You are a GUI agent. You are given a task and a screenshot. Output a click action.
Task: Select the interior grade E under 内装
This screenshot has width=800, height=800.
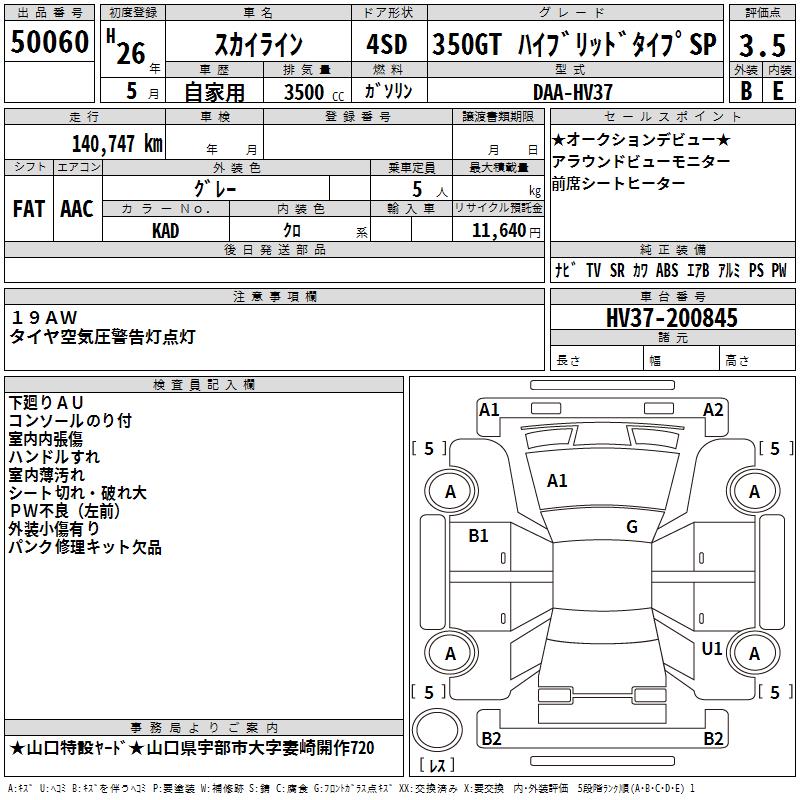pyautogui.click(x=778, y=91)
